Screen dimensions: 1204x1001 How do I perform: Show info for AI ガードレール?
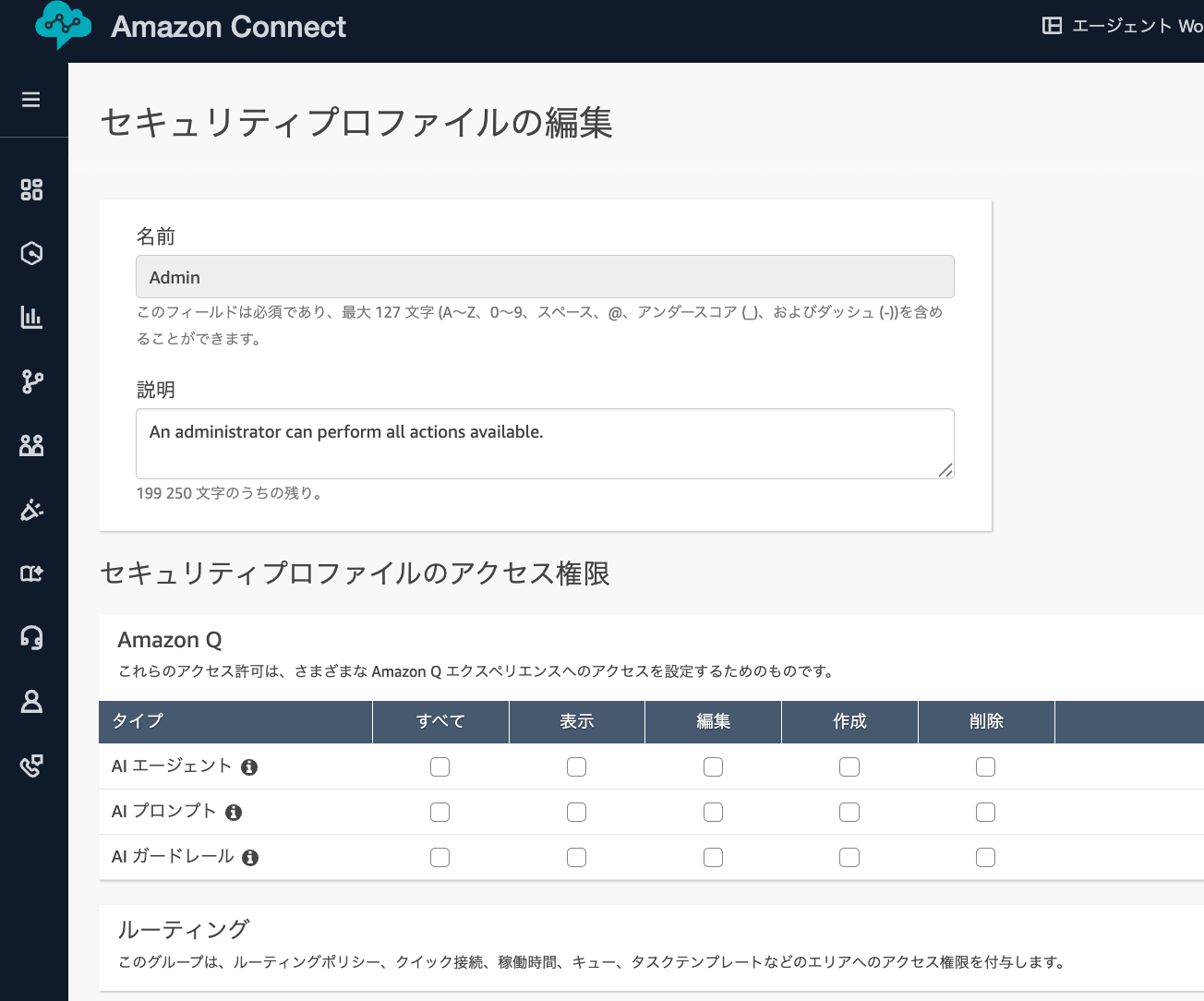250,858
